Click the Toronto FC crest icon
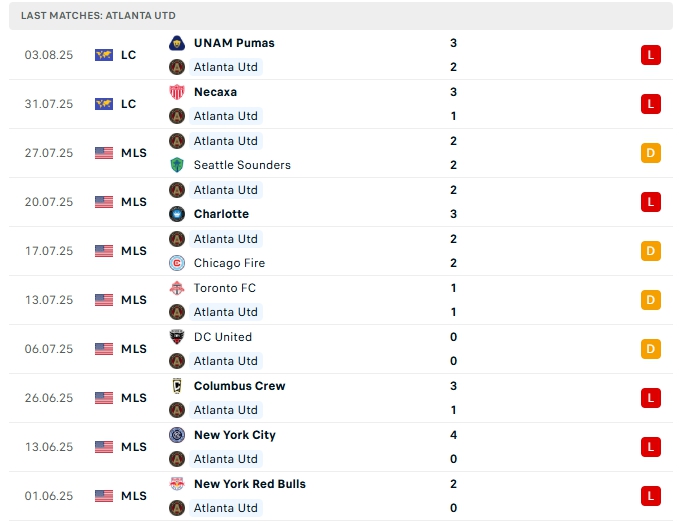Viewport: 681px width, 524px height. (x=177, y=288)
